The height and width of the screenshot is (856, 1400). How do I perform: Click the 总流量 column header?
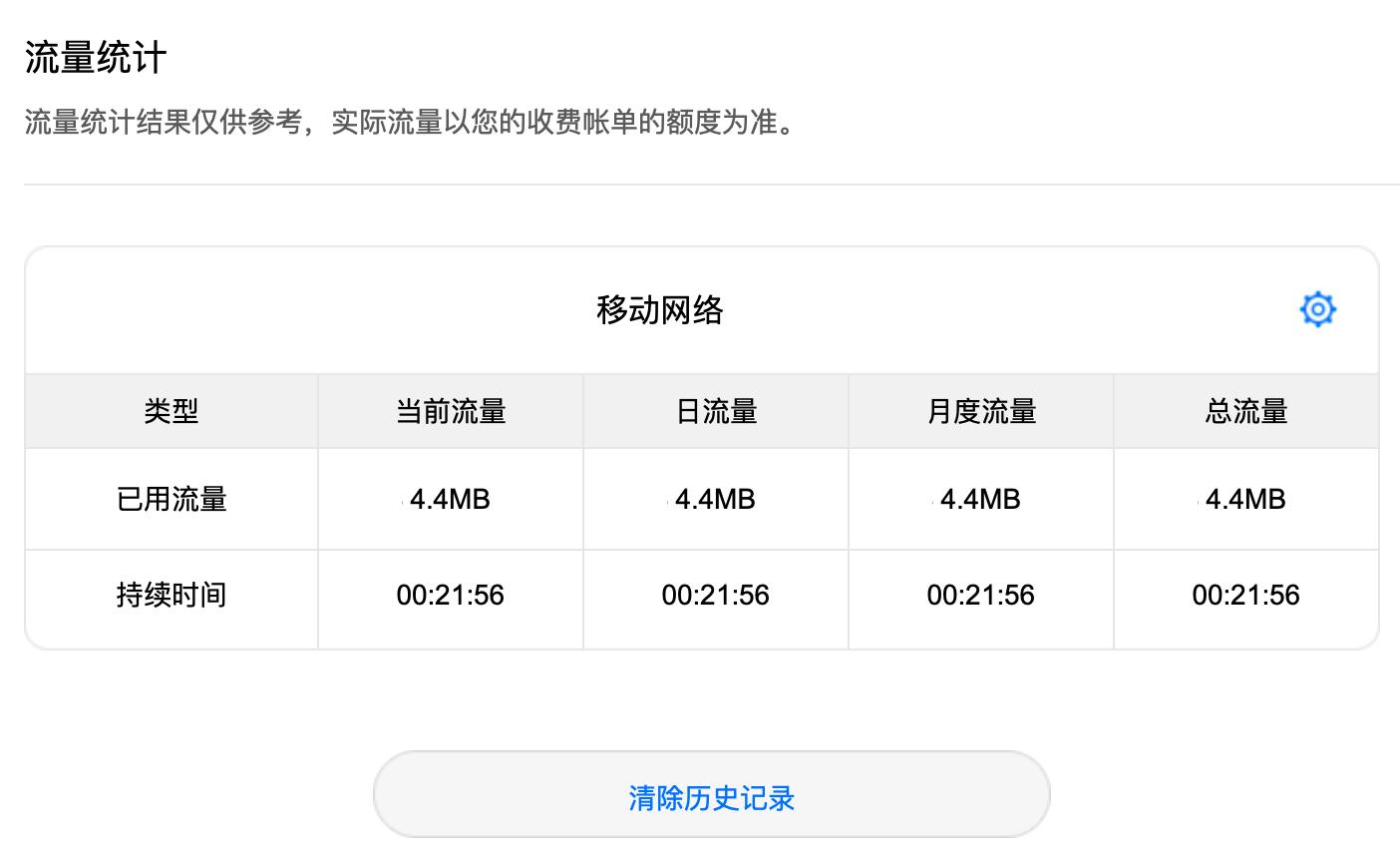click(x=1245, y=411)
